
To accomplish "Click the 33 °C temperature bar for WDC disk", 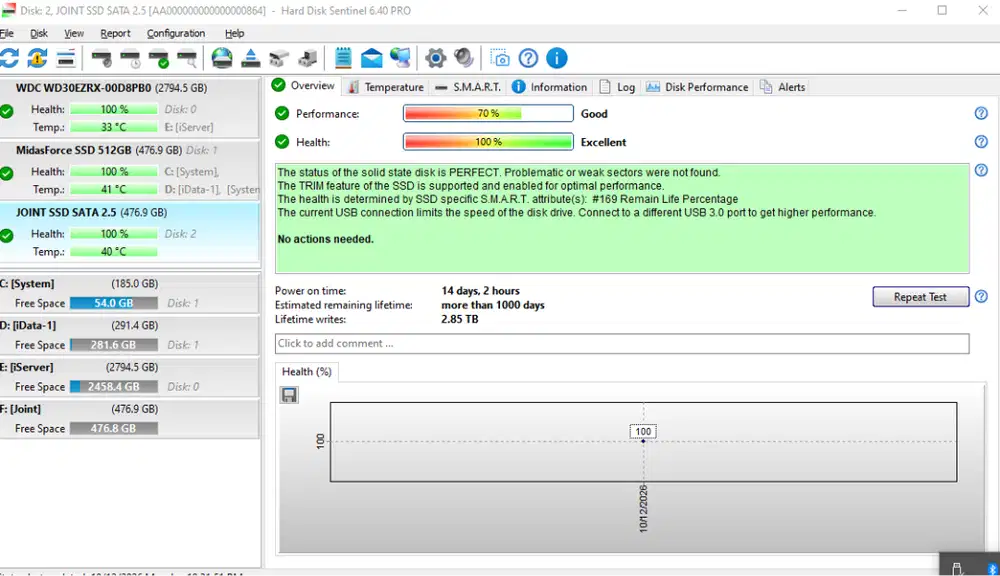I will pyautogui.click(x=114, y=127).
